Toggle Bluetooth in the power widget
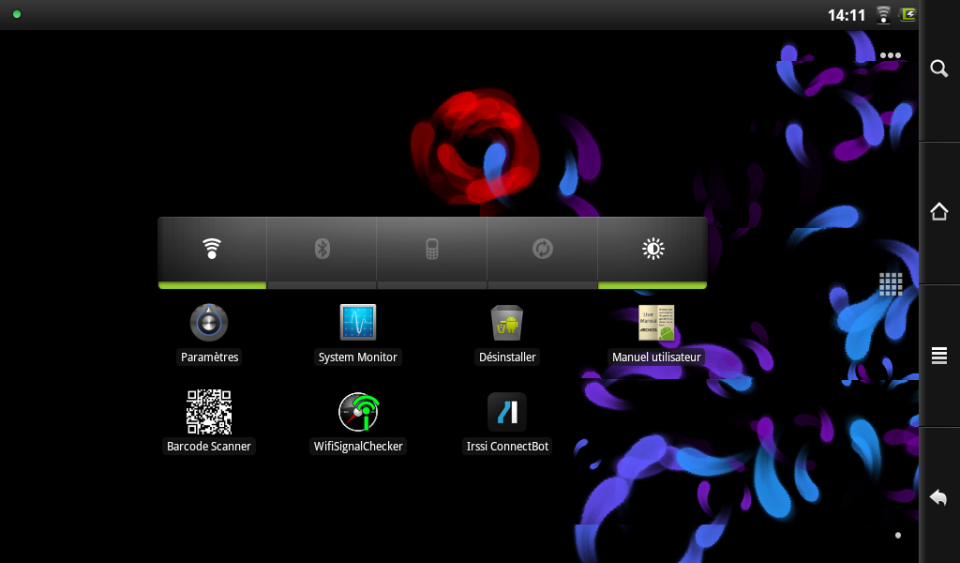960x563 pixels. pos(322,250)
